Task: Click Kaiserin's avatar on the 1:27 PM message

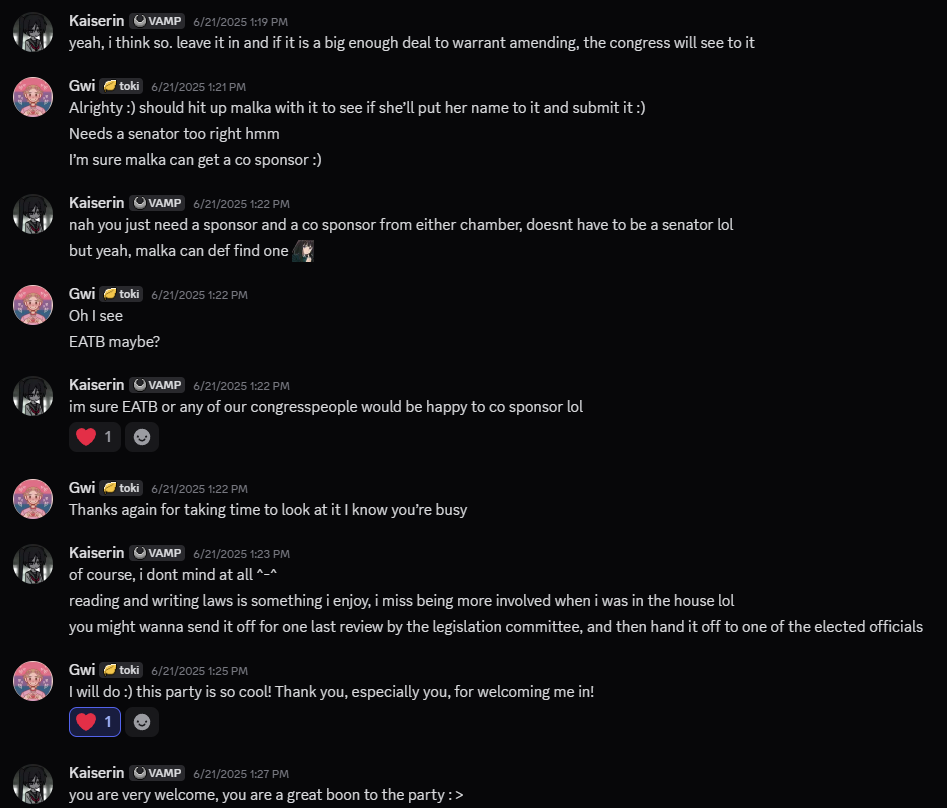Action: coord(33,784)
